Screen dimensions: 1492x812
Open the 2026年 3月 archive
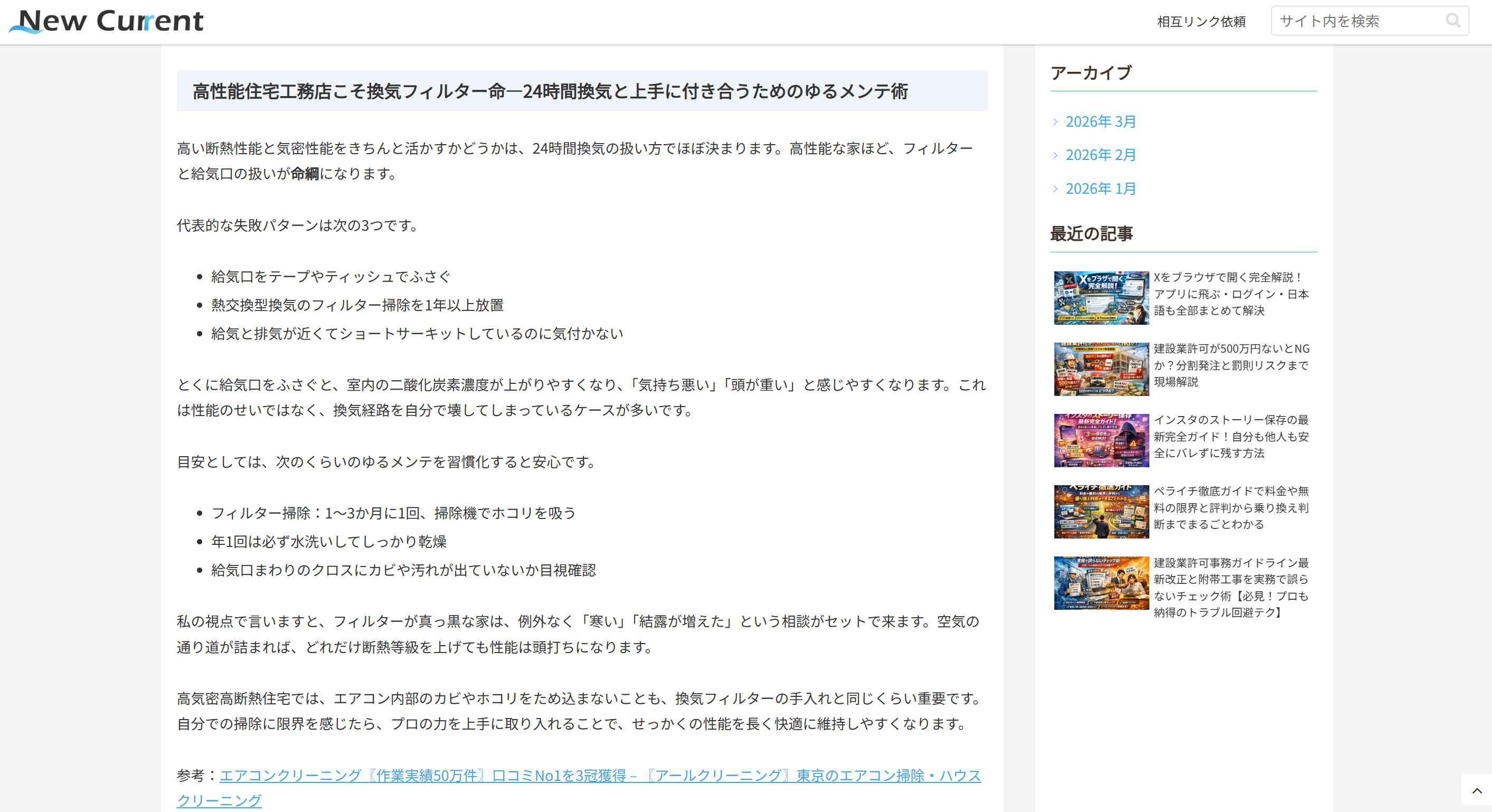pos(1100,121)
